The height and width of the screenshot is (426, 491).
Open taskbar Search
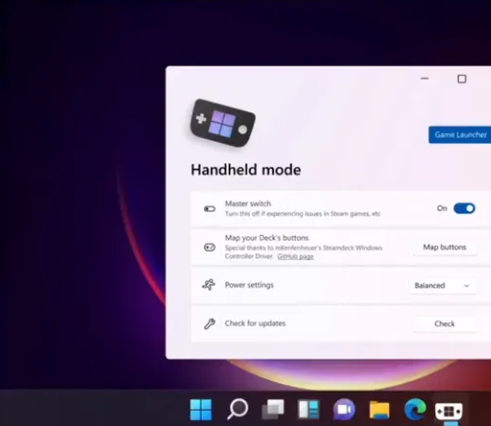237,409
